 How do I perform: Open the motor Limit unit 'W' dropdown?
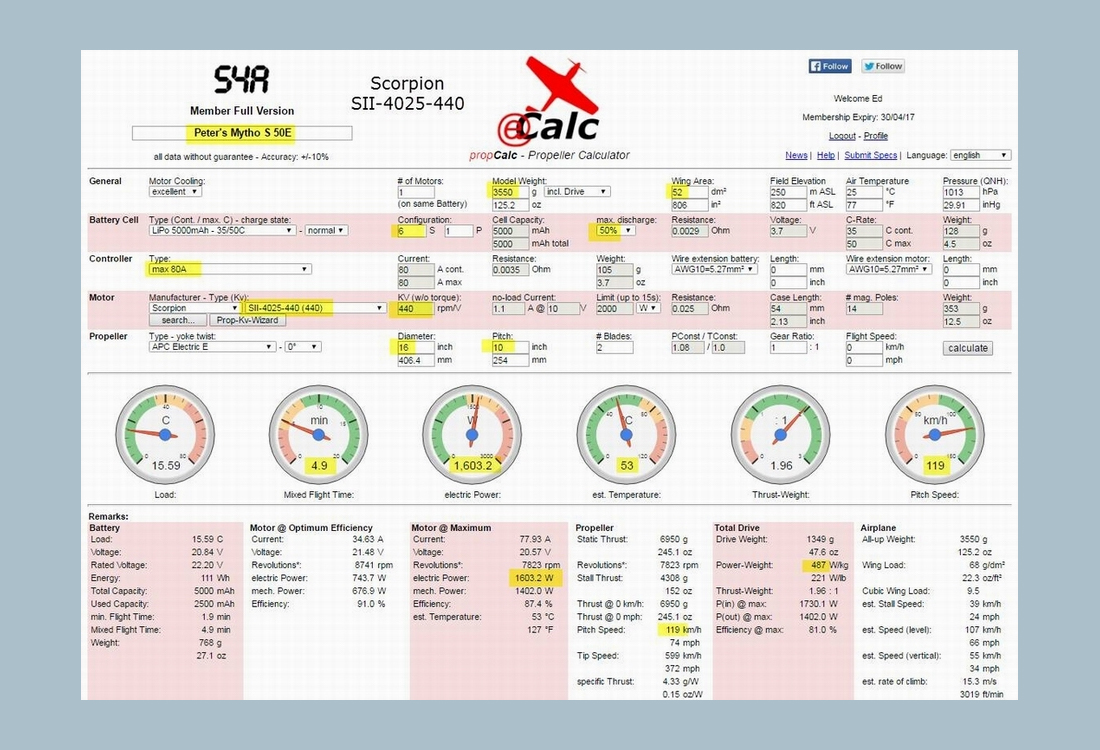click(x=648, y=308)
